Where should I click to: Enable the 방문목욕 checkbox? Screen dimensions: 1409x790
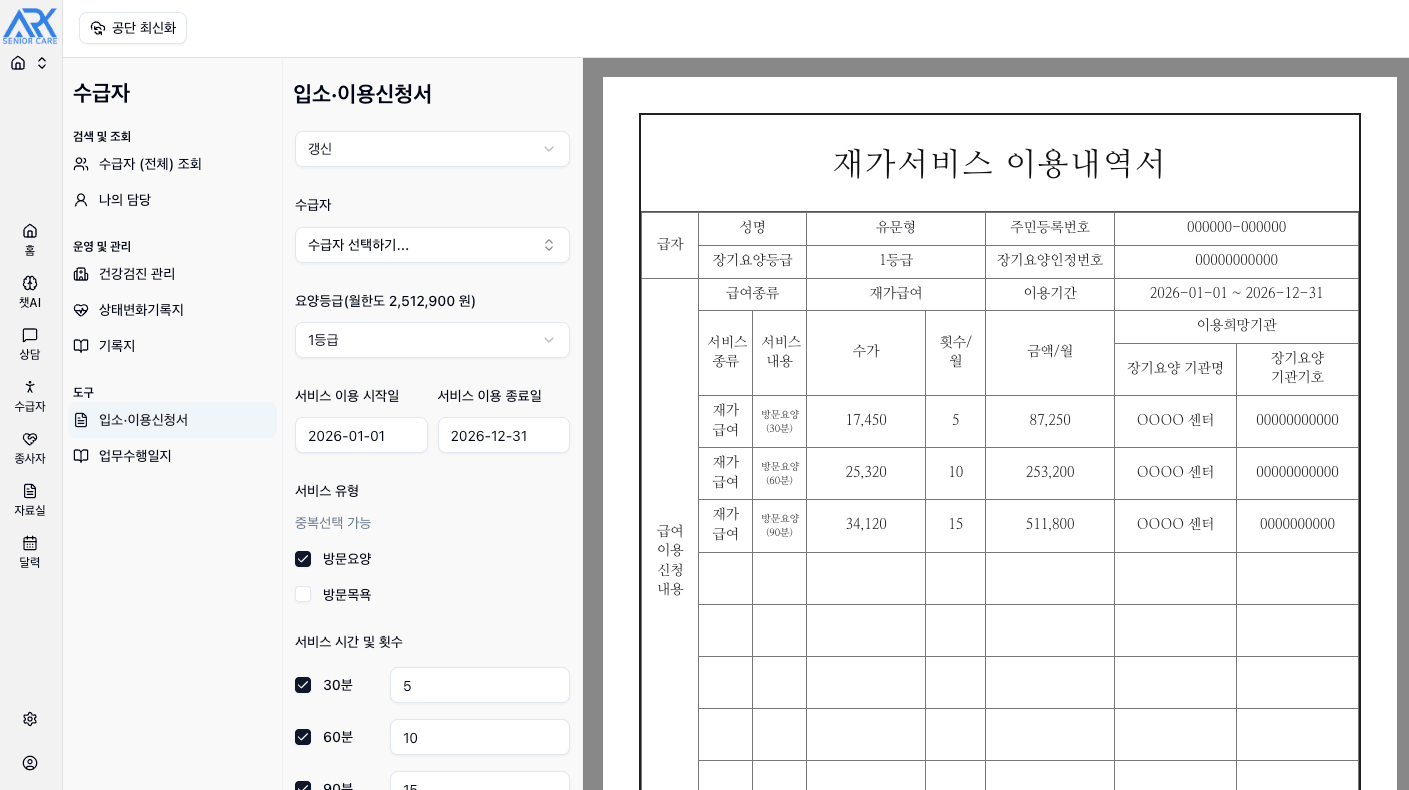[303, 594]
